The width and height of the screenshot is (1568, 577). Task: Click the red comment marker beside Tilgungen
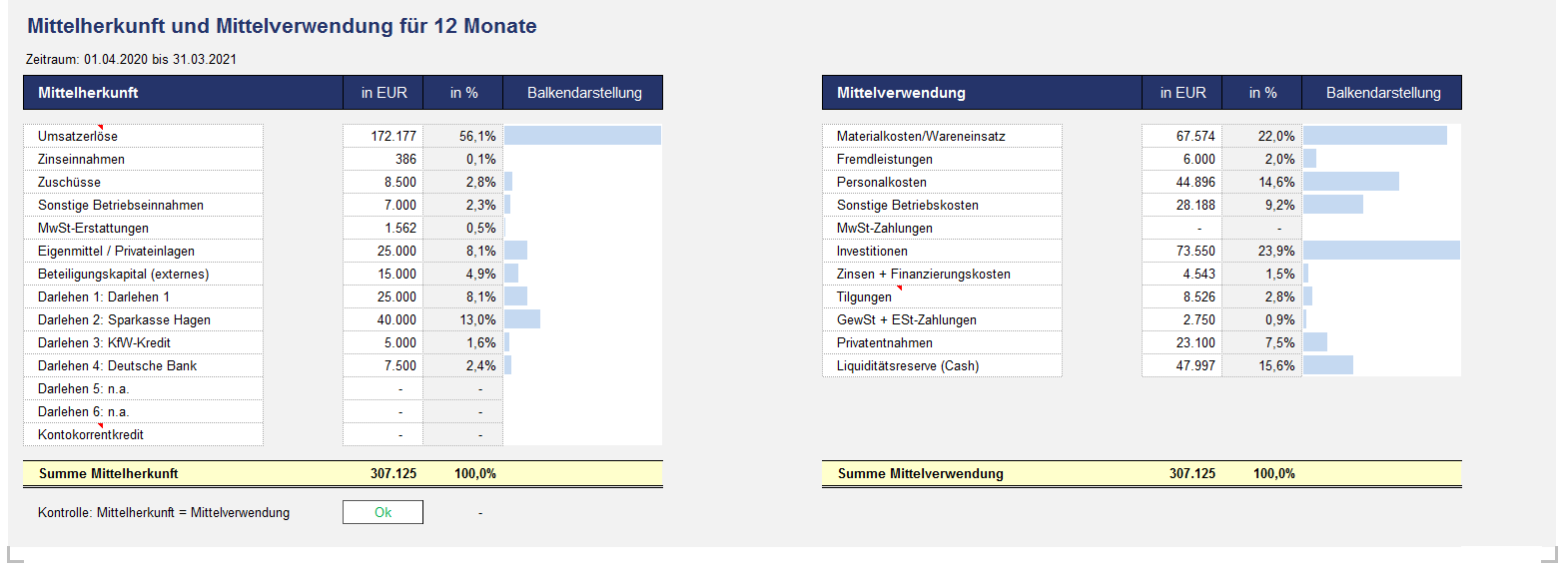coord(899,288)
